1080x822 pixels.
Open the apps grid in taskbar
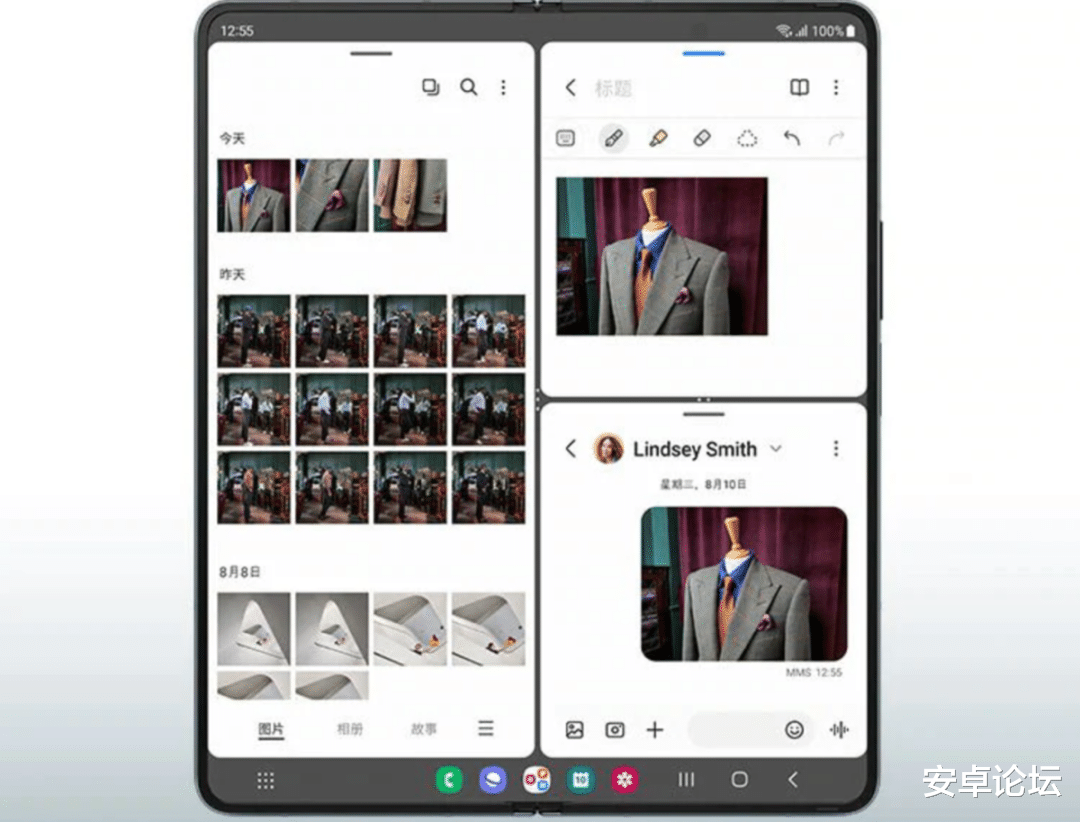[266, 781]
